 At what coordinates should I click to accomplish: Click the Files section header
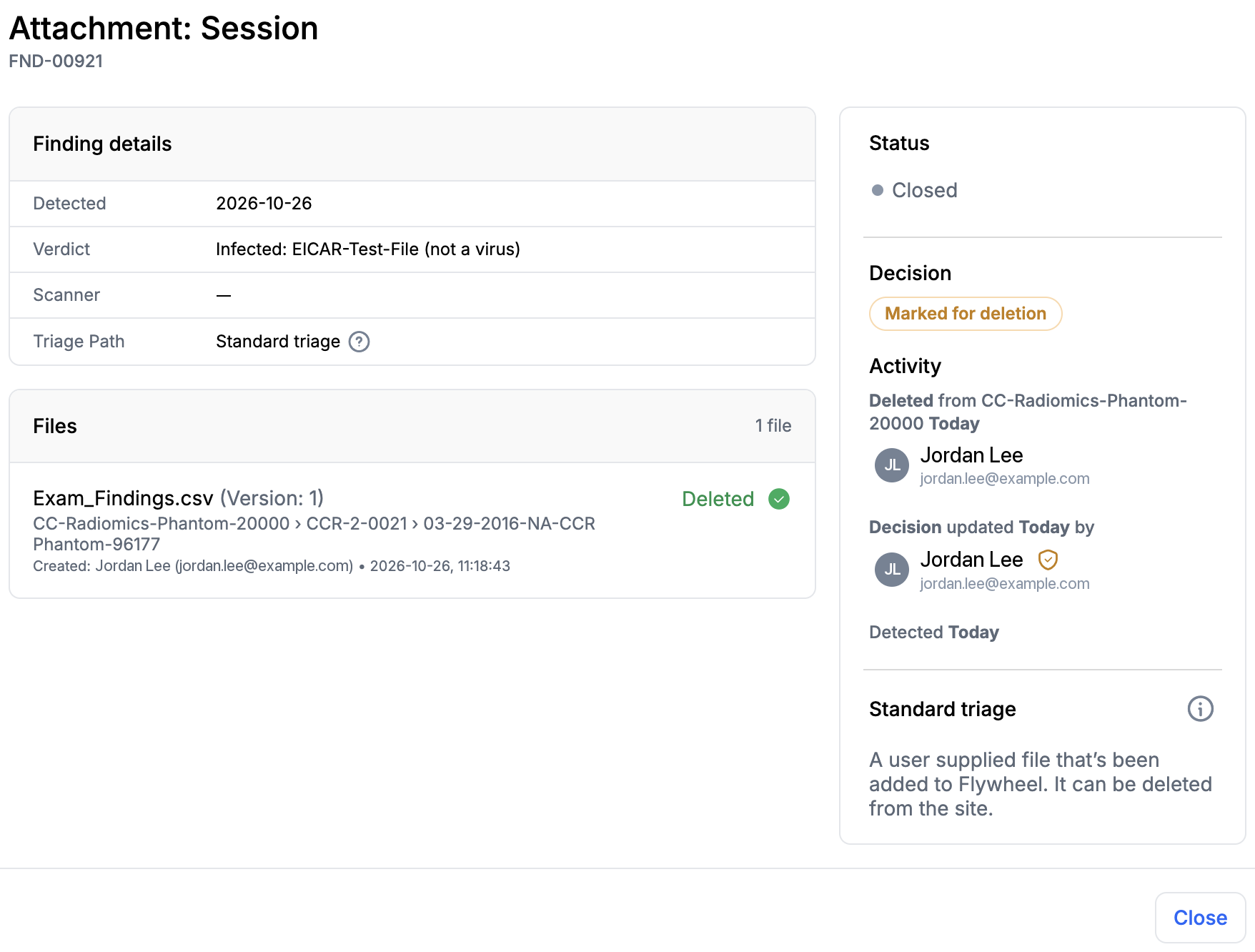(55, 426)
